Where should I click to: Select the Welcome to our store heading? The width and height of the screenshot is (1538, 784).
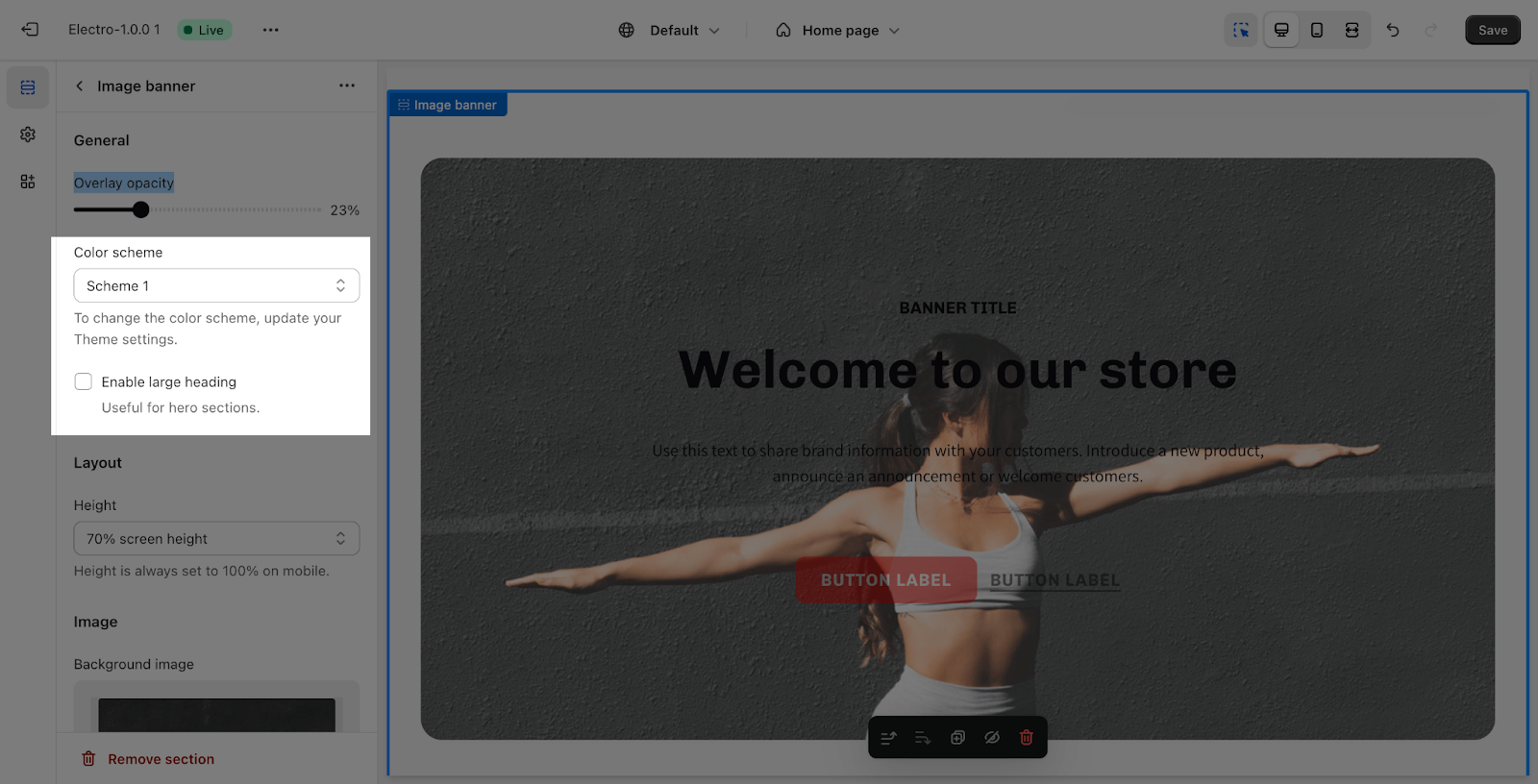point(957,370)
